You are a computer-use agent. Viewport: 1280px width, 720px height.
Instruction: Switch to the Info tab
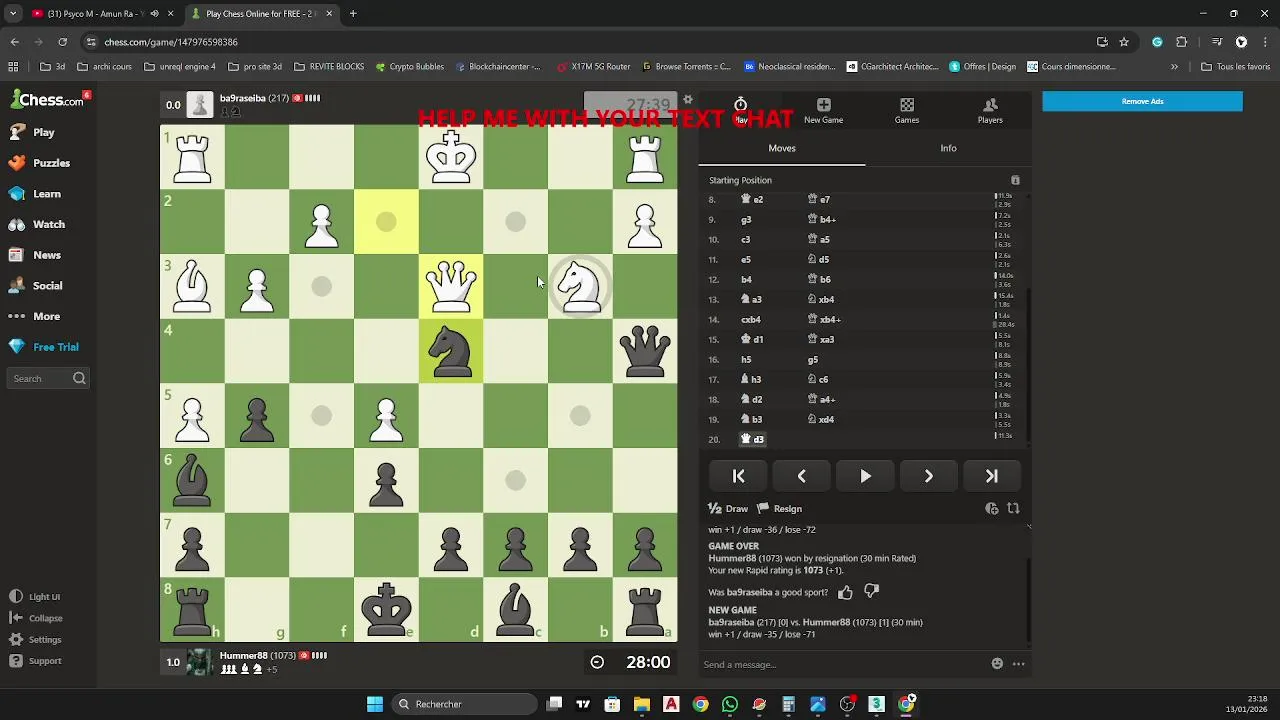948,148
